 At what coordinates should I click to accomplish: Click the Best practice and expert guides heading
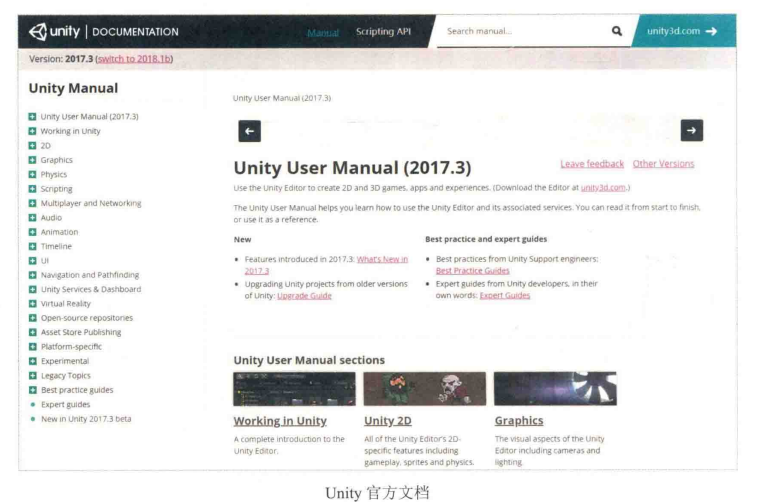point(486,239)
